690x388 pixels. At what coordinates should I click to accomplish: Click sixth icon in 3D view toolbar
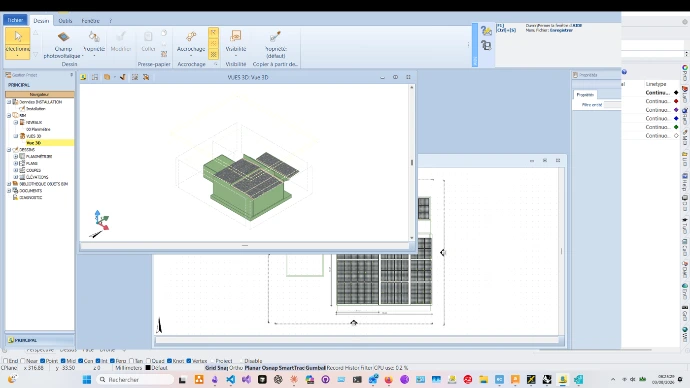pos(146,77)
